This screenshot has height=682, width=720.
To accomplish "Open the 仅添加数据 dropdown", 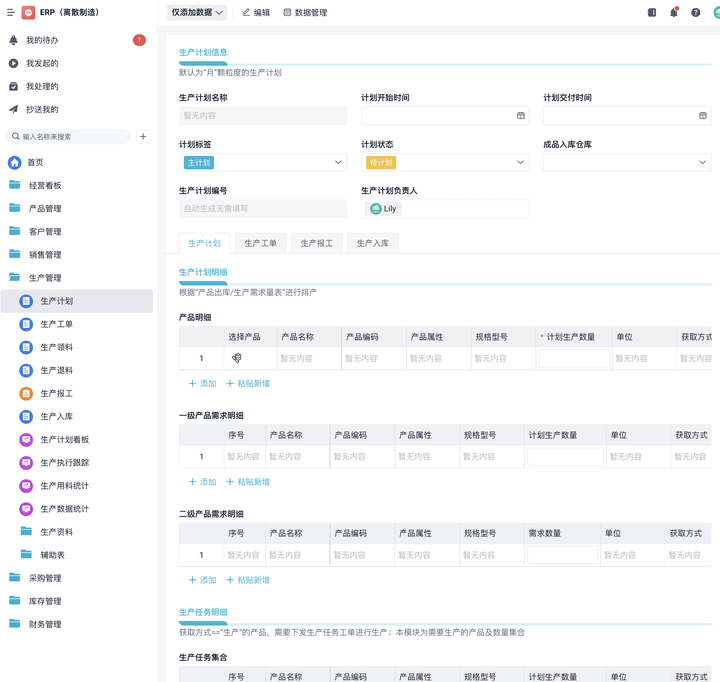I will [197, 13].
